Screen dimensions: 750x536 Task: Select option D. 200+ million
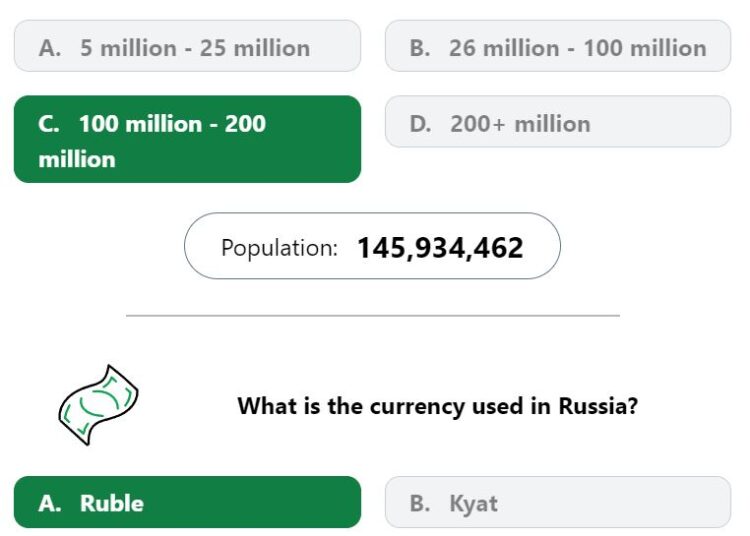[558, 121]
